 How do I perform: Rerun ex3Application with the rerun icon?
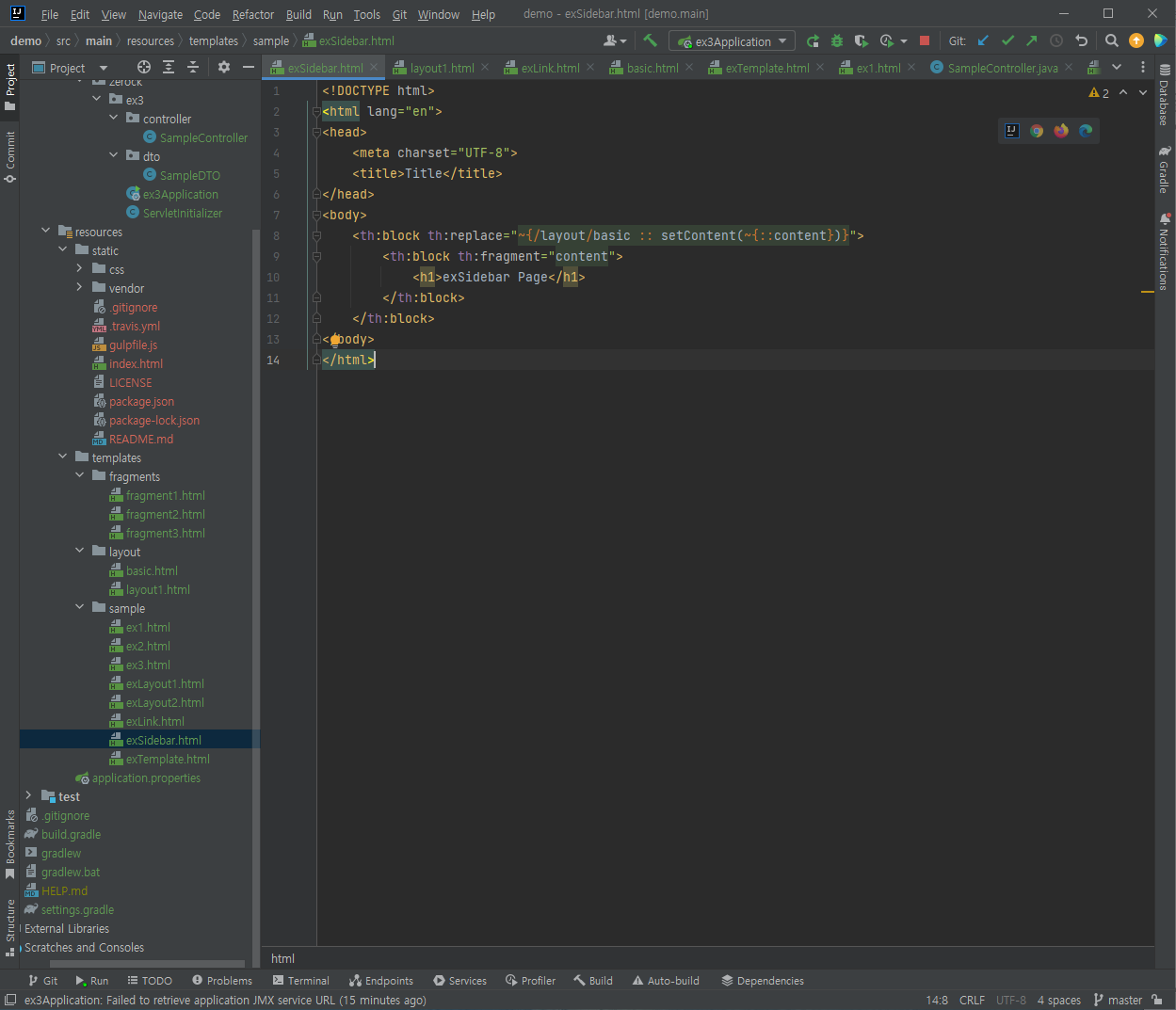tap(813, 40)
